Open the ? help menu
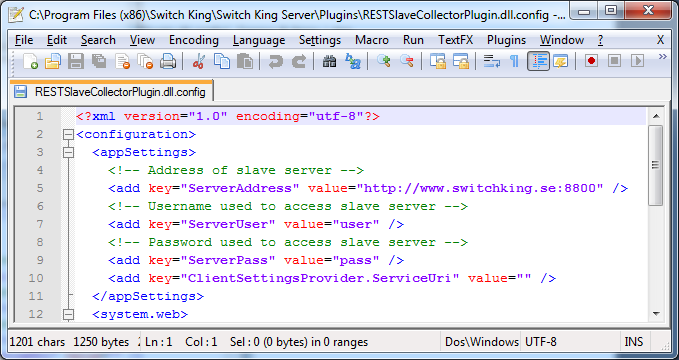The height and width of the screenshot is (360, 679). click(x=600, y=40)
